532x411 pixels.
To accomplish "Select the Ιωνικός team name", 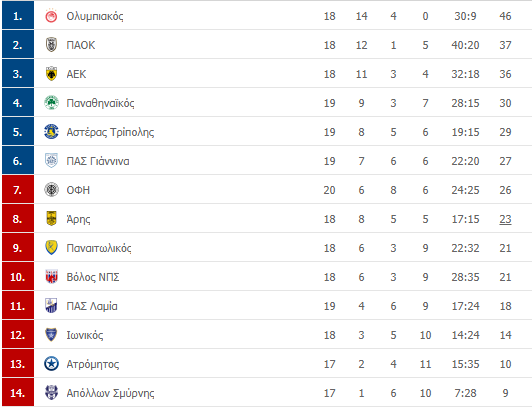I will [85, 335].
